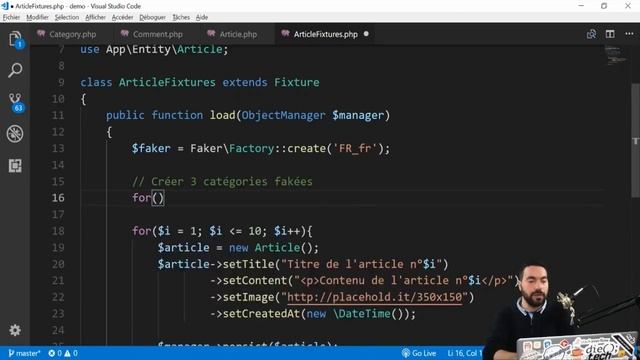Screen dimensions: 640x360
Task: Open the Search view in activity bar
Action: point(15,70)
